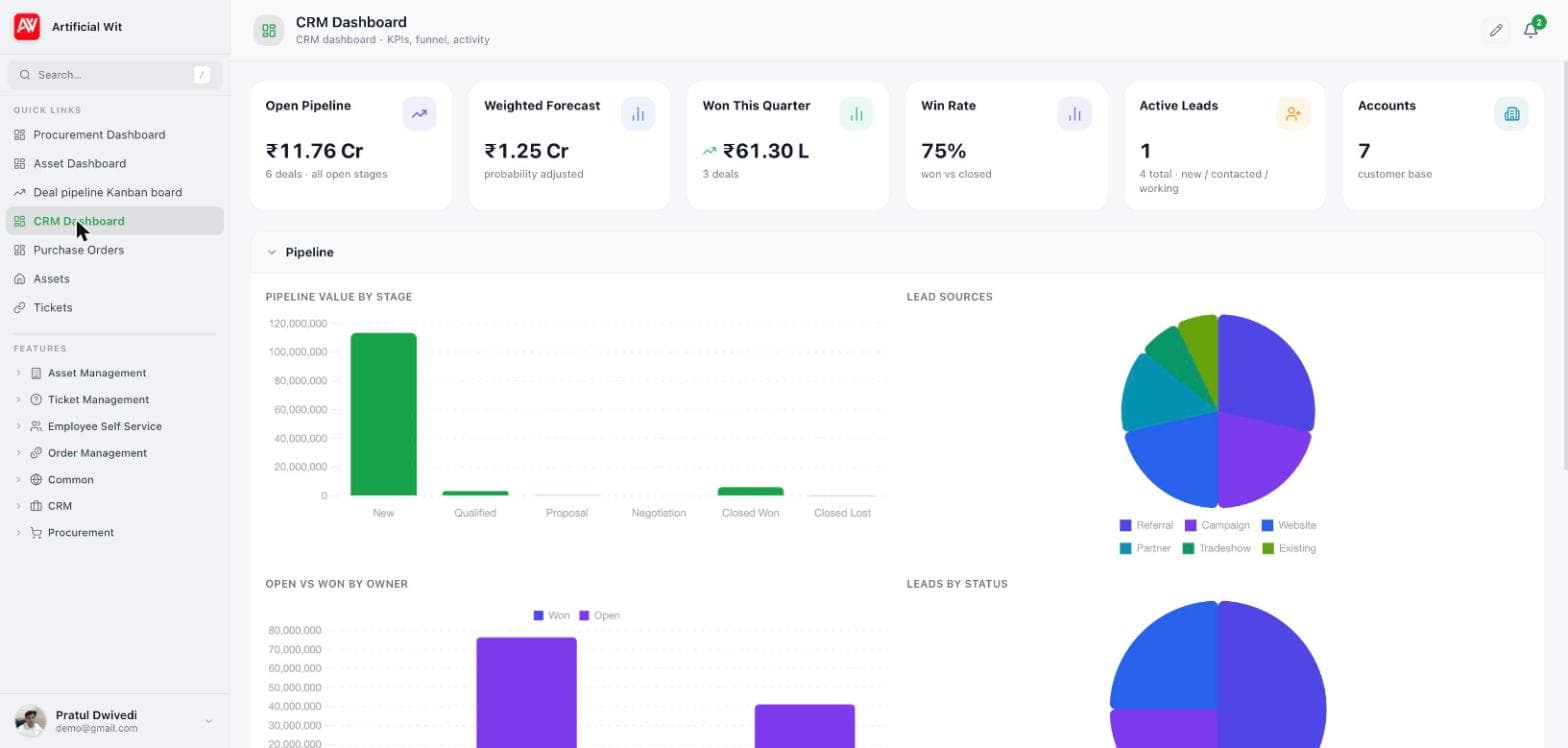Click the Active Leads user-plus icon

point(1293,114)
